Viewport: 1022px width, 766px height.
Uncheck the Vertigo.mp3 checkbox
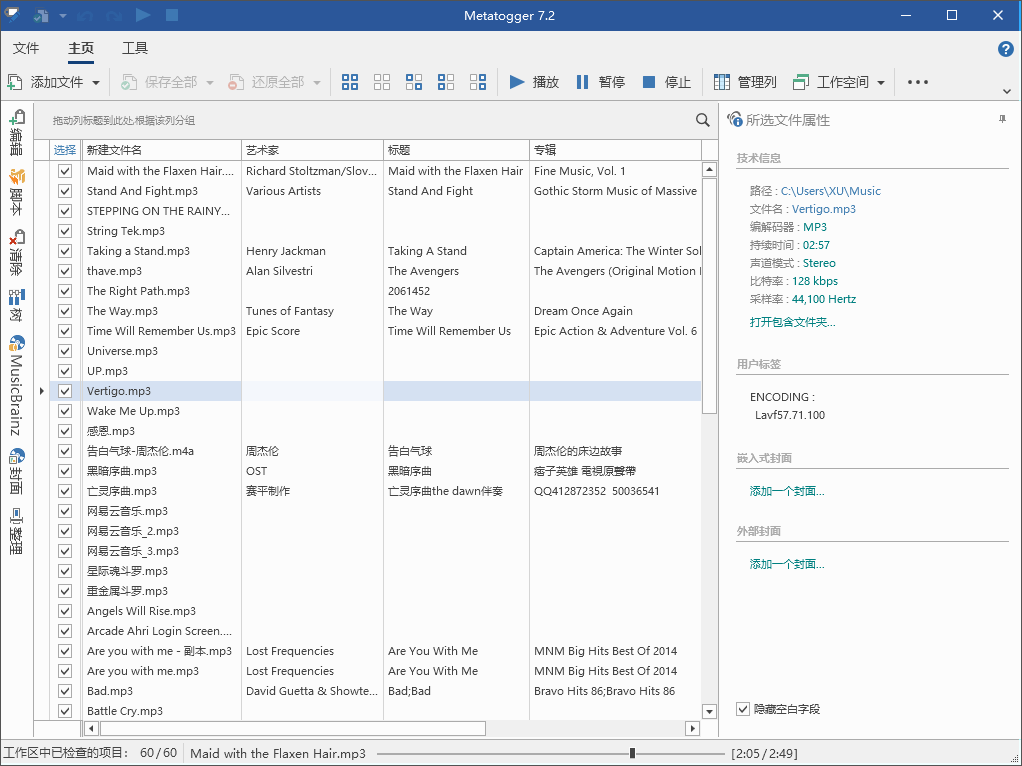[x=65, y=391]
